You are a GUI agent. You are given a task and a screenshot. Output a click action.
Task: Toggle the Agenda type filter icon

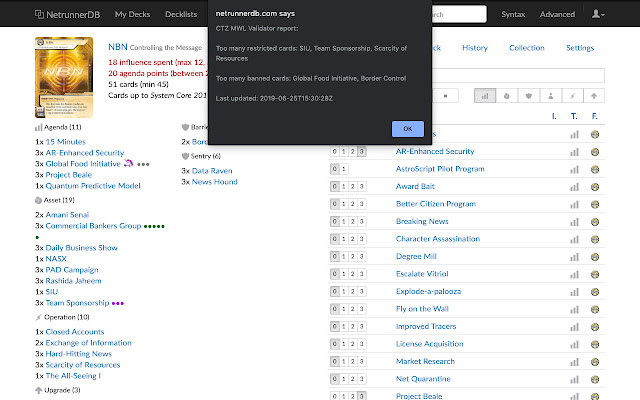pyautogui.click(x=485, y=96)
